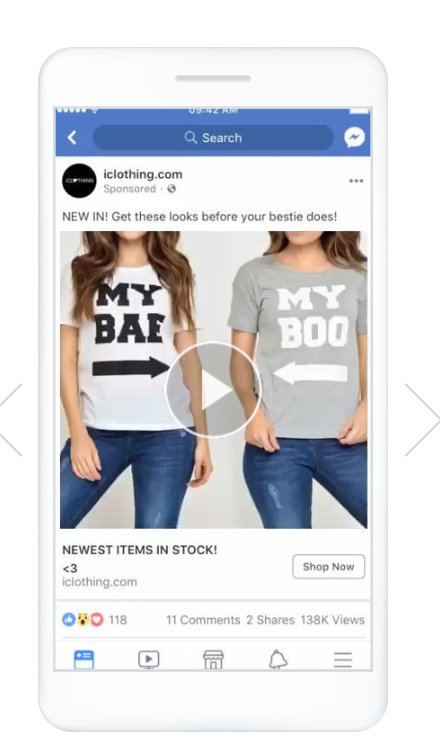Go to next slide with right arrow
Viewport: 440px width, 745px height.
(x=422, y=420)
